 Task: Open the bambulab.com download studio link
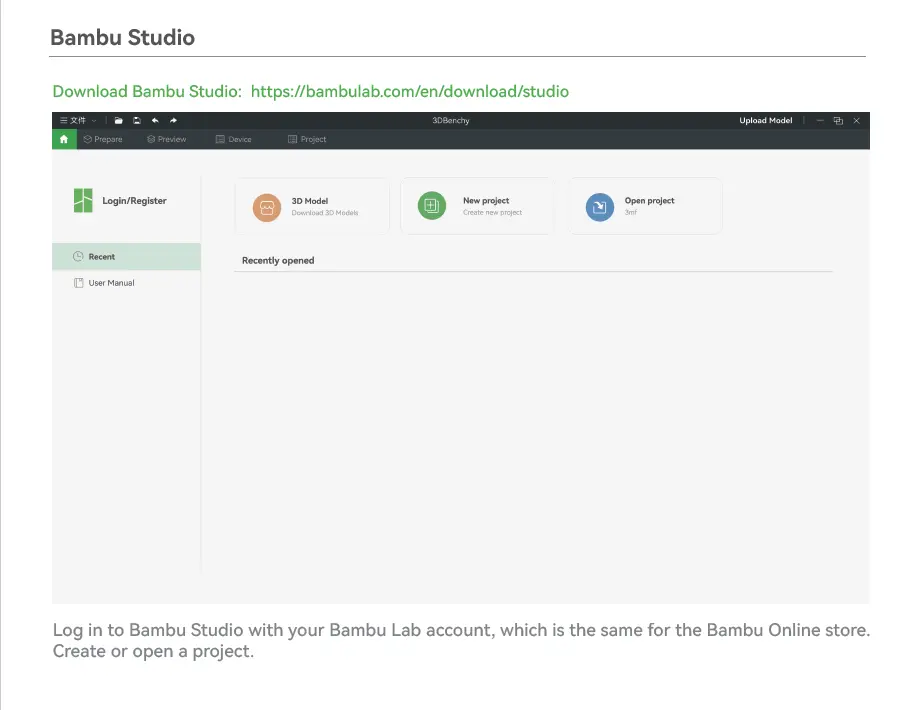pos(410,91)
